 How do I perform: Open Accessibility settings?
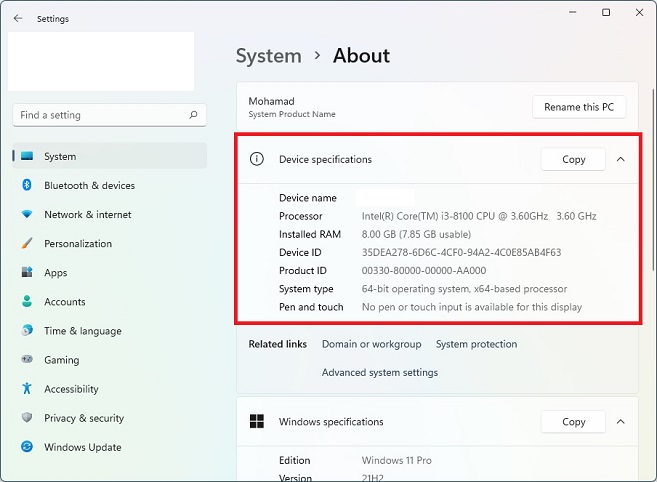[110, 389]
